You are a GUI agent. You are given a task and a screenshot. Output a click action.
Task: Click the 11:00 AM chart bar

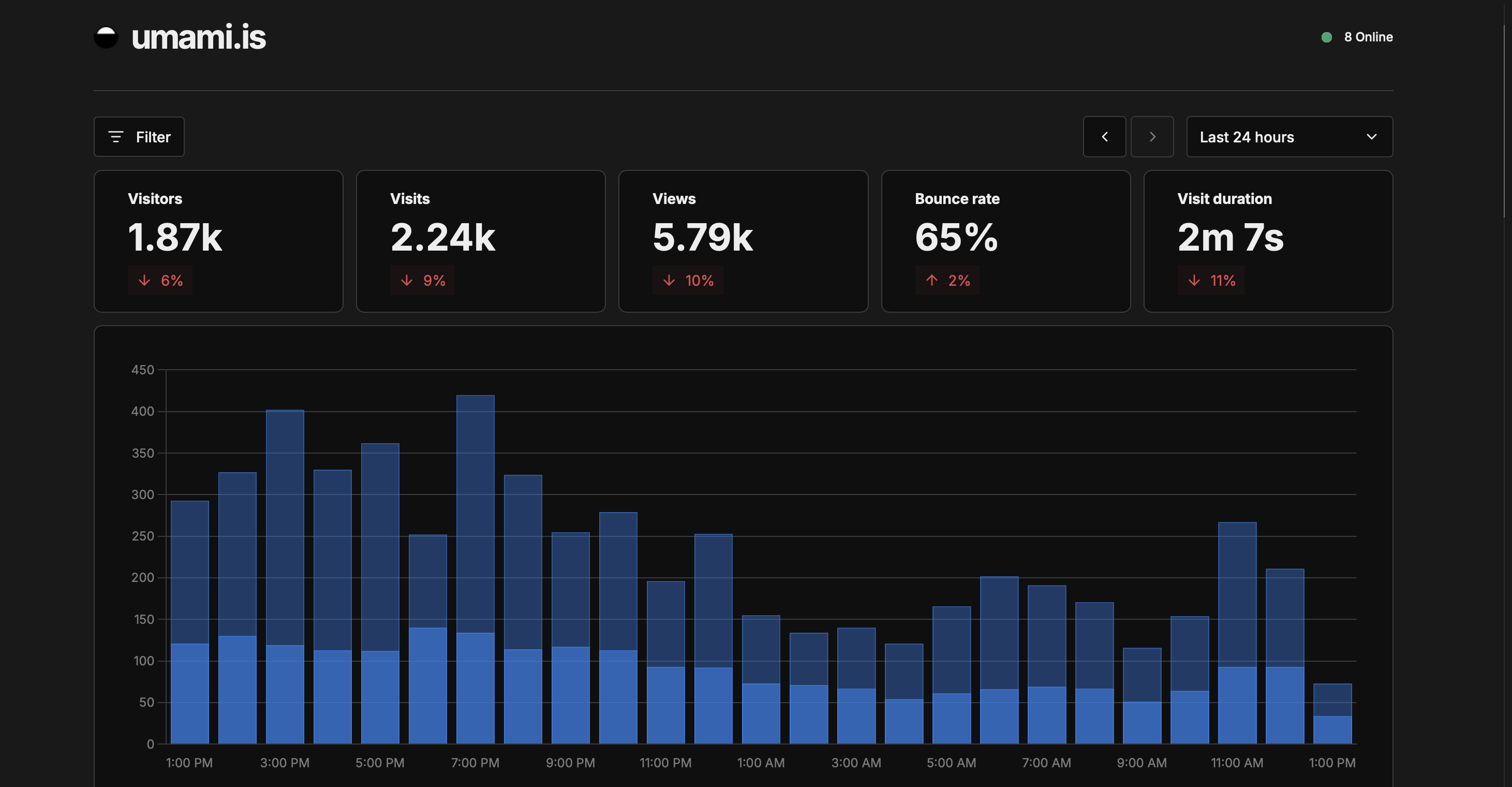click(1237, 634)
